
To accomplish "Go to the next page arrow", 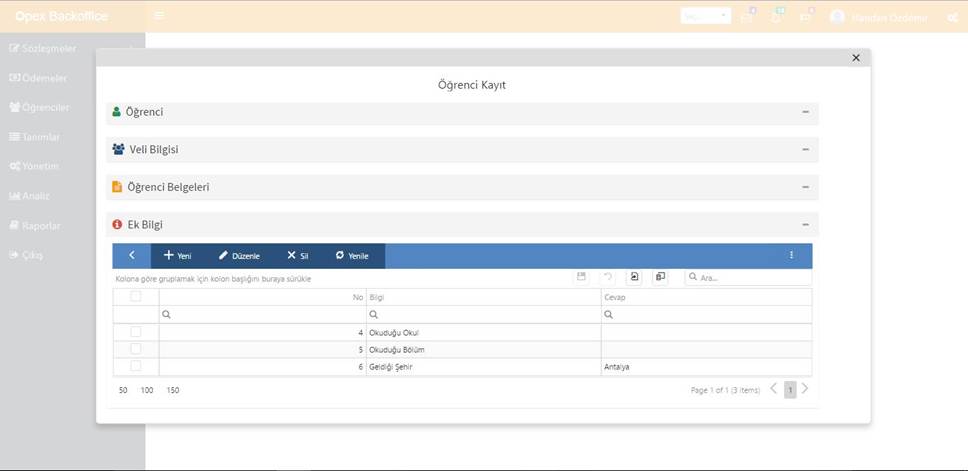I will [805, 389].
